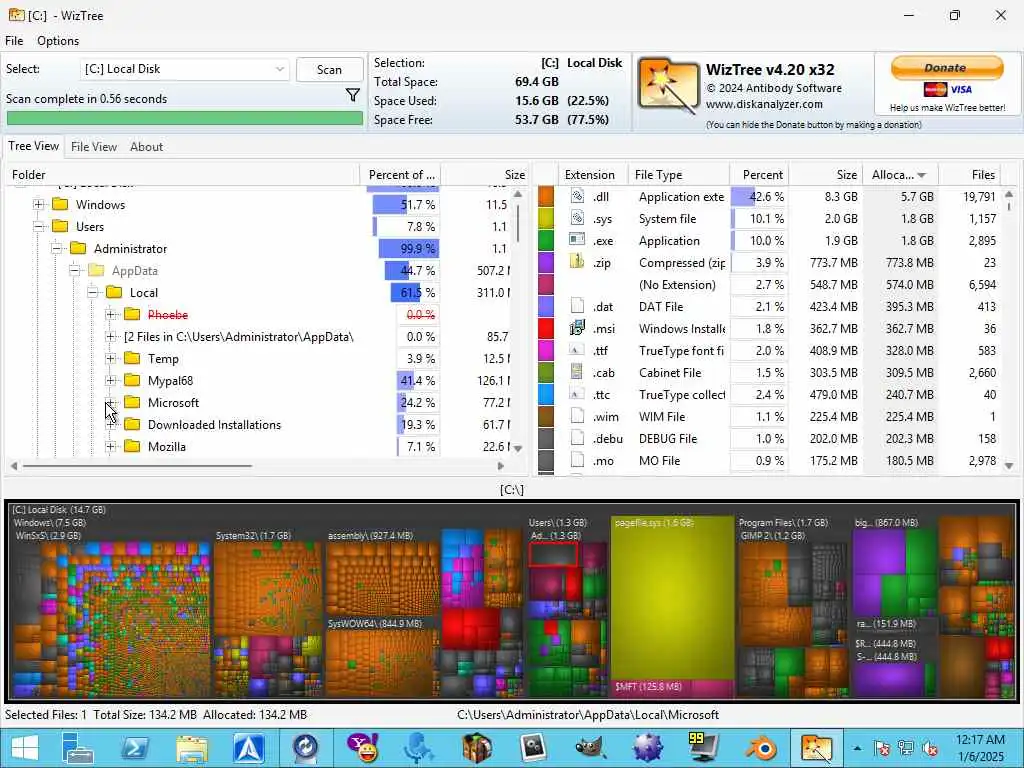Select the Temp folder icon

pos(132,358)
